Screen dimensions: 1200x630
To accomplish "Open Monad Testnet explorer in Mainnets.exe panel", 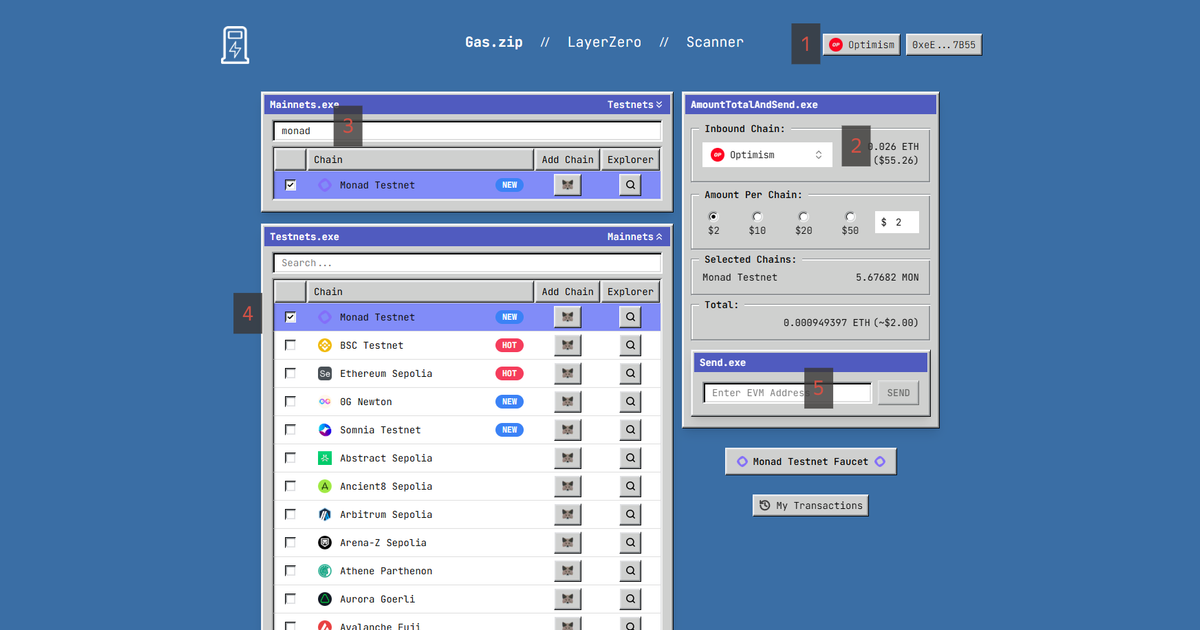I will pos(630,185).
